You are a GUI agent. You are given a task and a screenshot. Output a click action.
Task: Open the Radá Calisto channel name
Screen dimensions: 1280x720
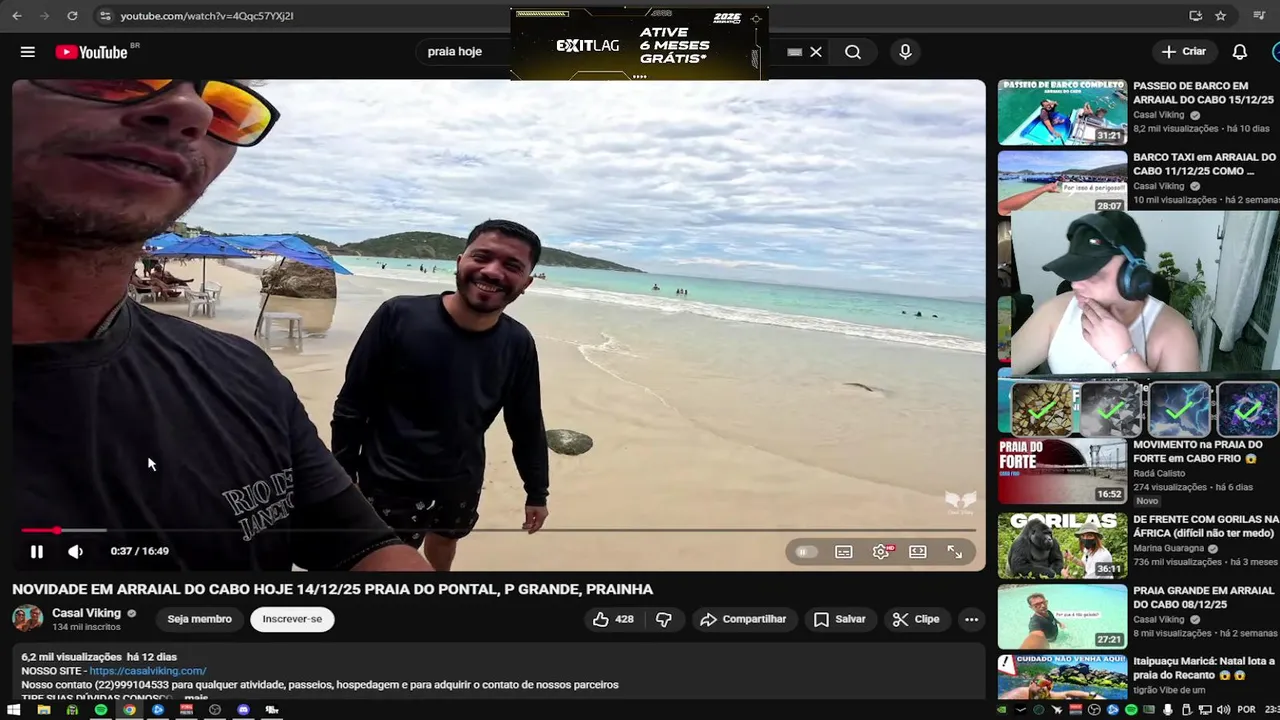[x=1159, y=473]
